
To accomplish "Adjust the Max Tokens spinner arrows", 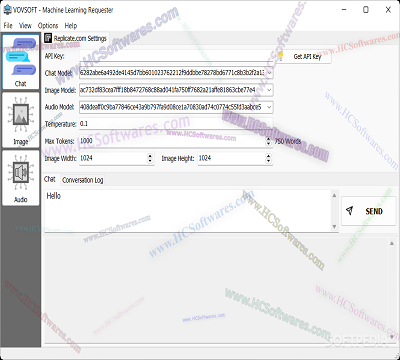I will point(268,141).
